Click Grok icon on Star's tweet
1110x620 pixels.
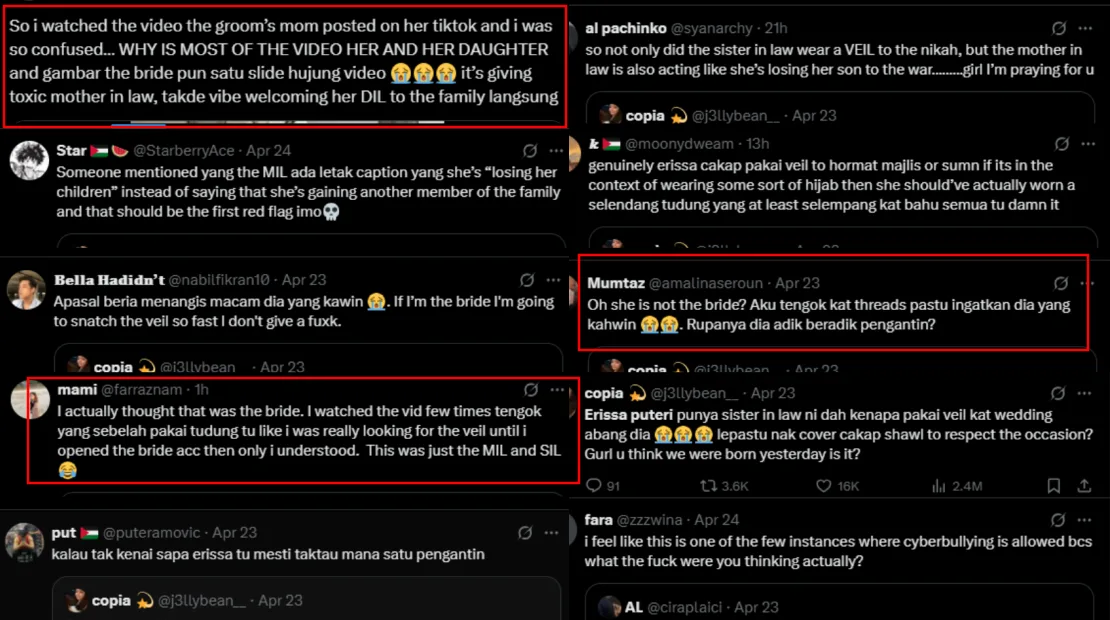527,151
